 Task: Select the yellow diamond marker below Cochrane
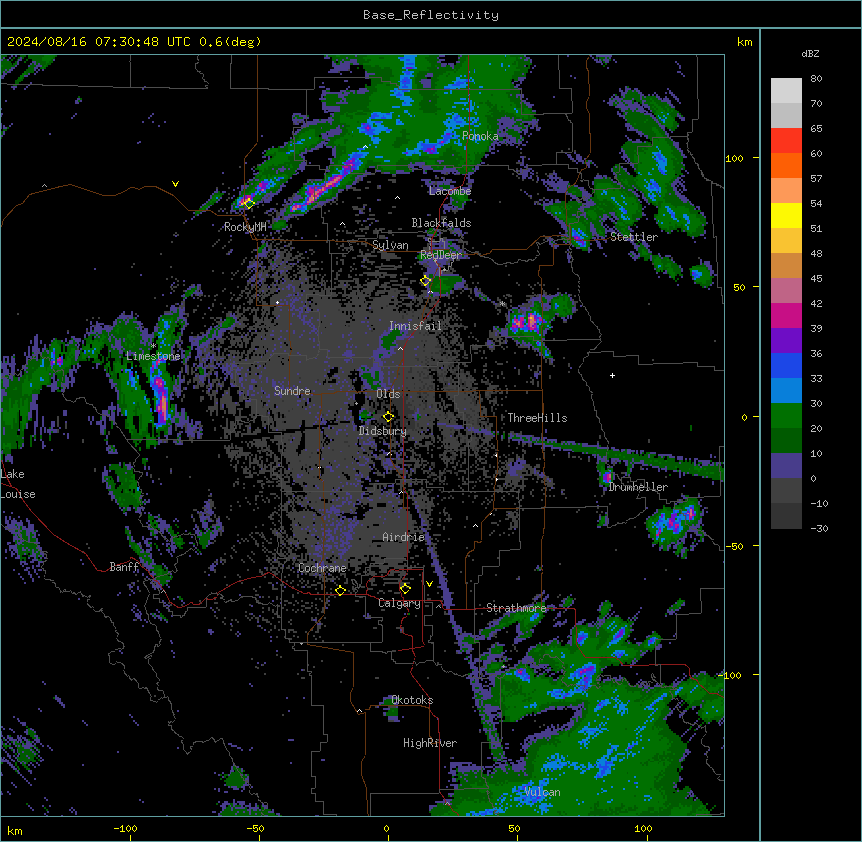point(340,590)
